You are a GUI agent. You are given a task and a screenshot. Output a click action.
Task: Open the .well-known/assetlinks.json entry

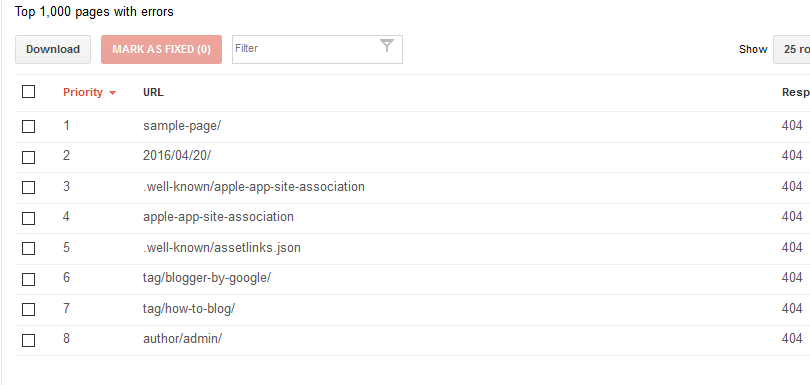222,248
